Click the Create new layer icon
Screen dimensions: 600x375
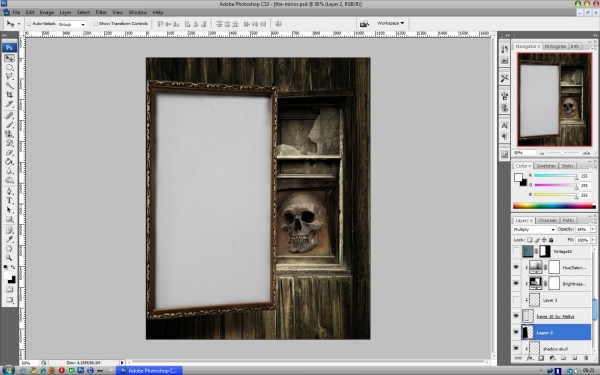[574, 358]
